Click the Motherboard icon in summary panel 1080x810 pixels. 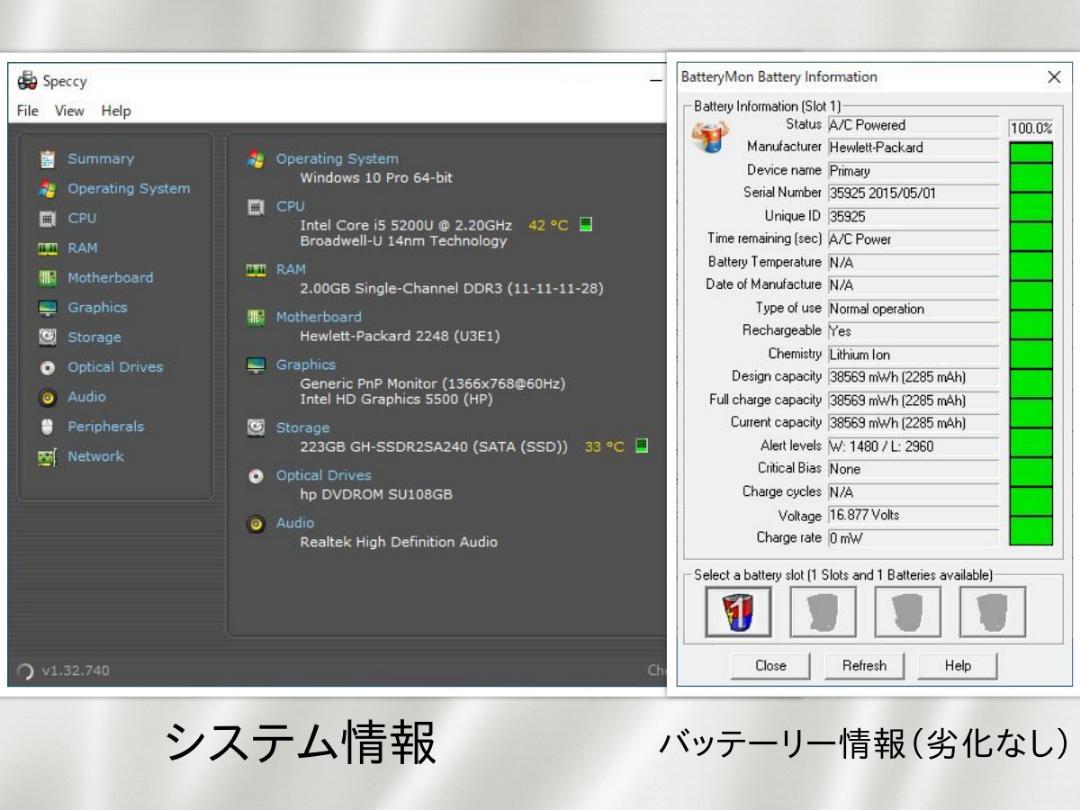[x=256, y=318]
